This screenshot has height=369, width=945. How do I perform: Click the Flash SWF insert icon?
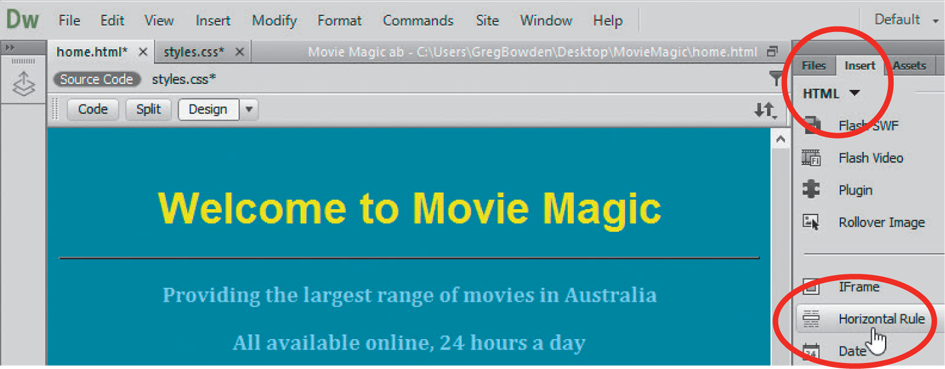coord(812,125)
